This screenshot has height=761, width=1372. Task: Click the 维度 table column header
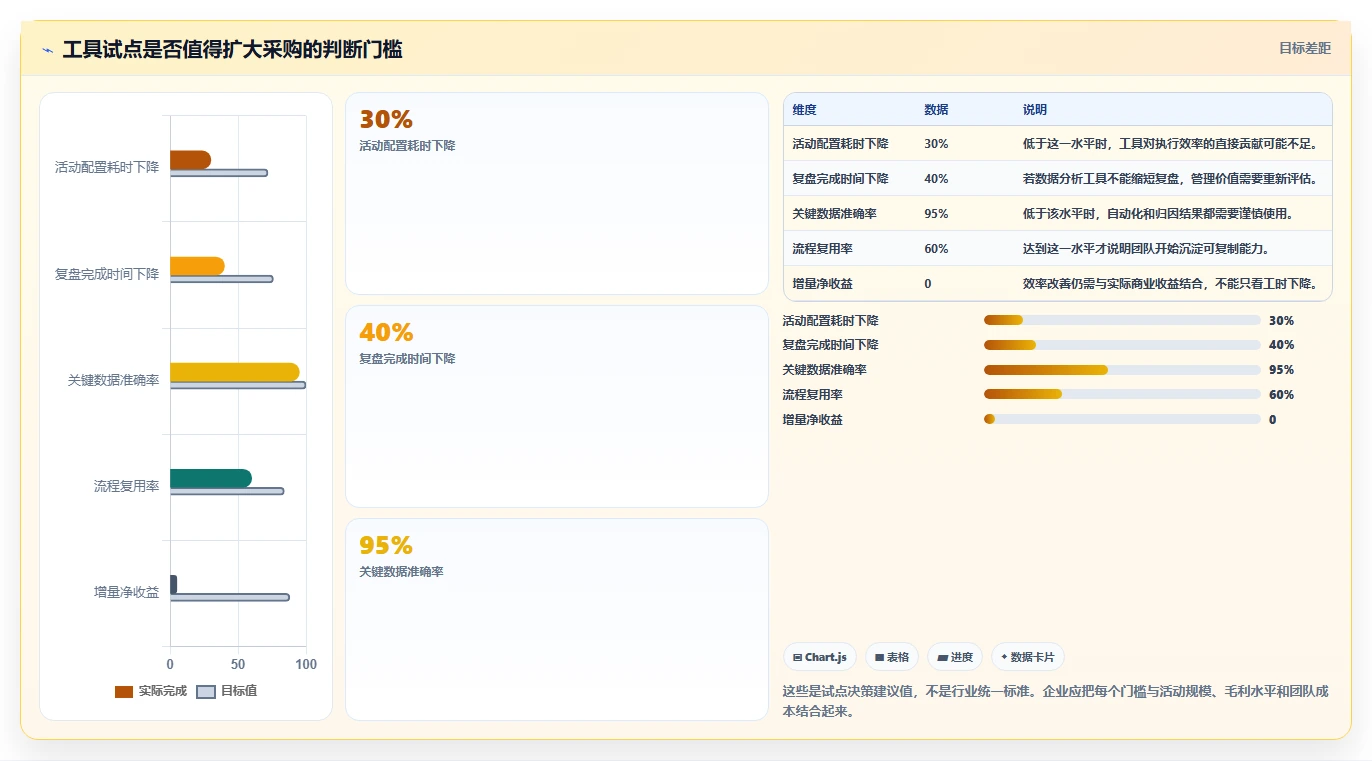tap(805, 109)
